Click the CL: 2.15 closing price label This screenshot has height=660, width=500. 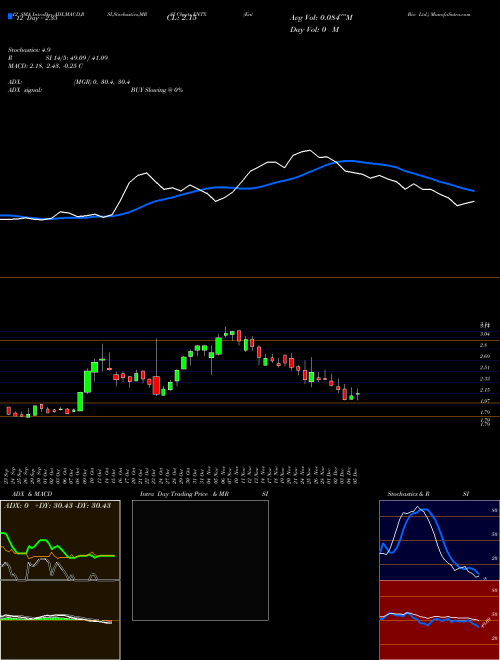(x=182, y=18)
